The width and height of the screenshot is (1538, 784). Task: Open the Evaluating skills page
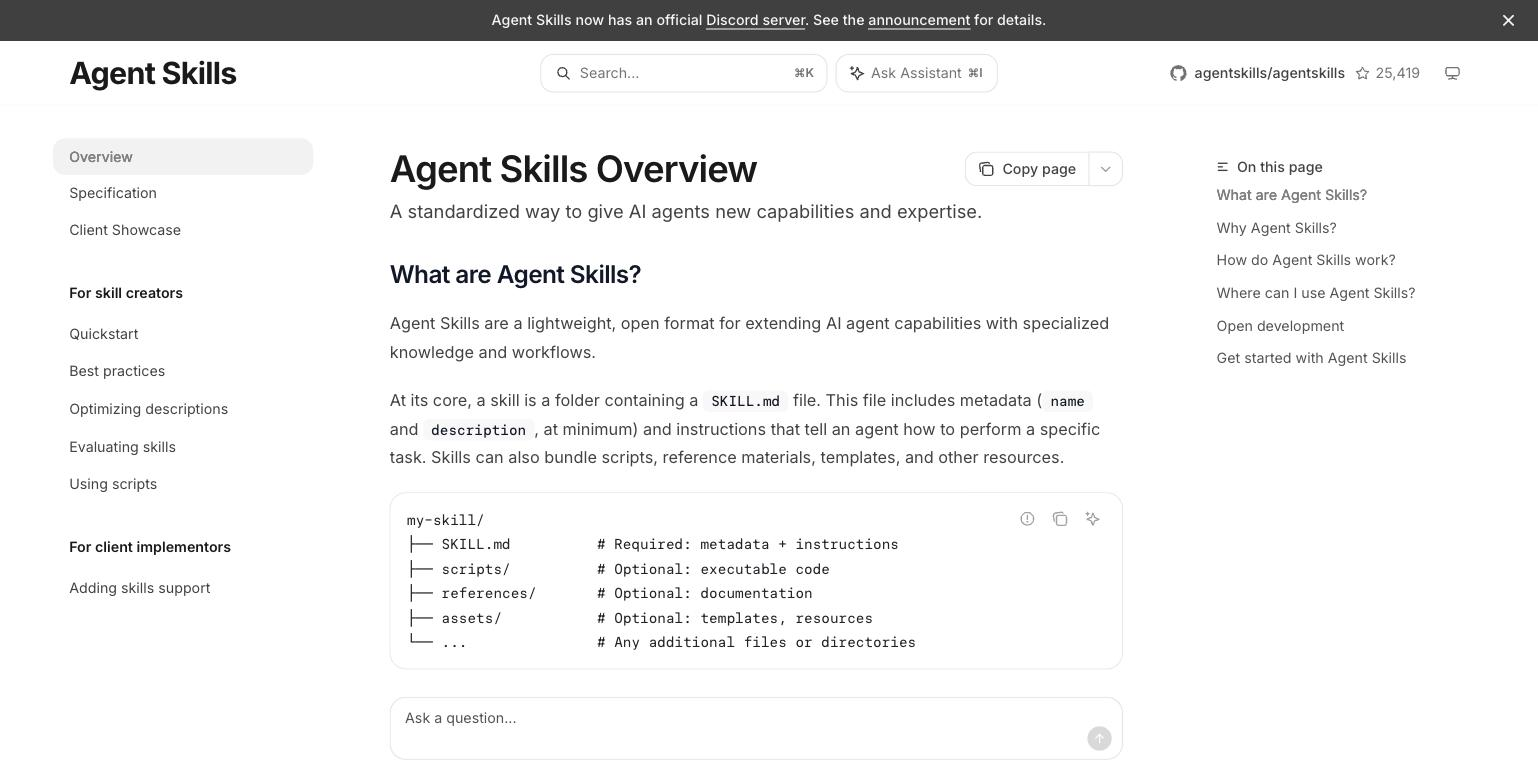(122, 447)
